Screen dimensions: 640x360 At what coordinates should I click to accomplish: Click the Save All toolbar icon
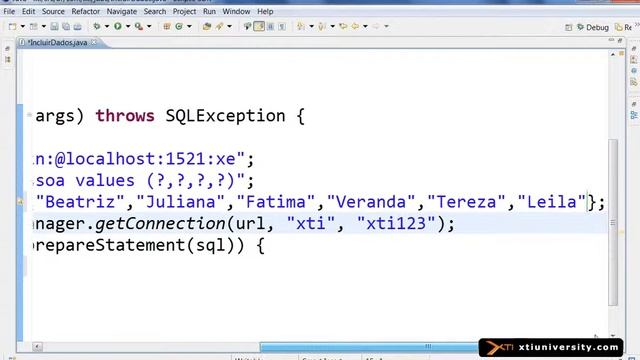66,27
